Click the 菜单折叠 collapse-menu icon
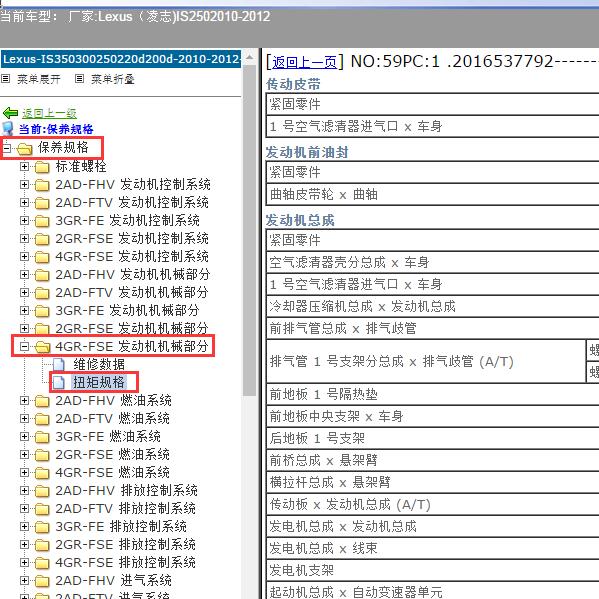 pos(79,79)
